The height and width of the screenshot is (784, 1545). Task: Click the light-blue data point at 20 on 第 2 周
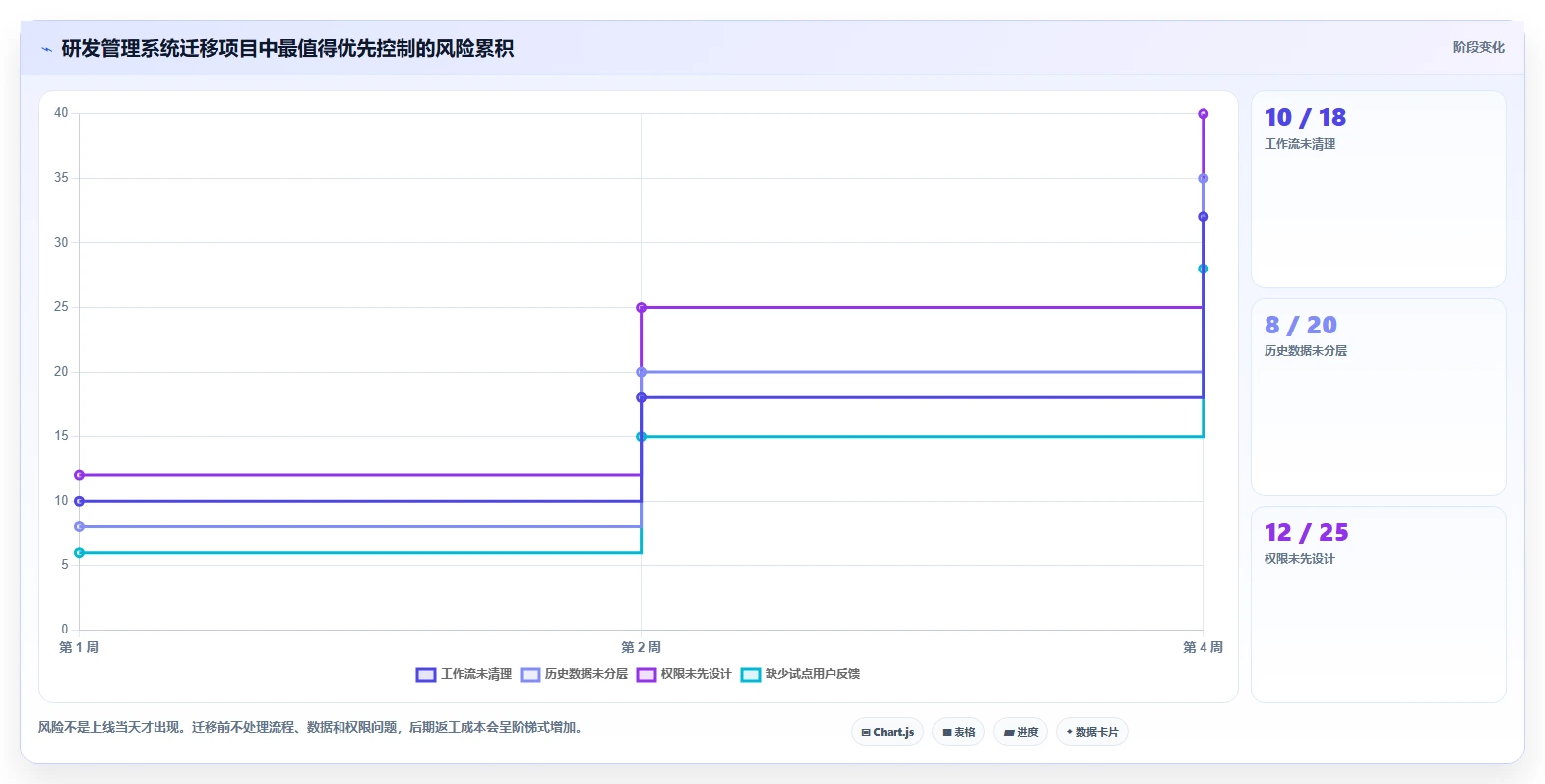pos(641,372)
